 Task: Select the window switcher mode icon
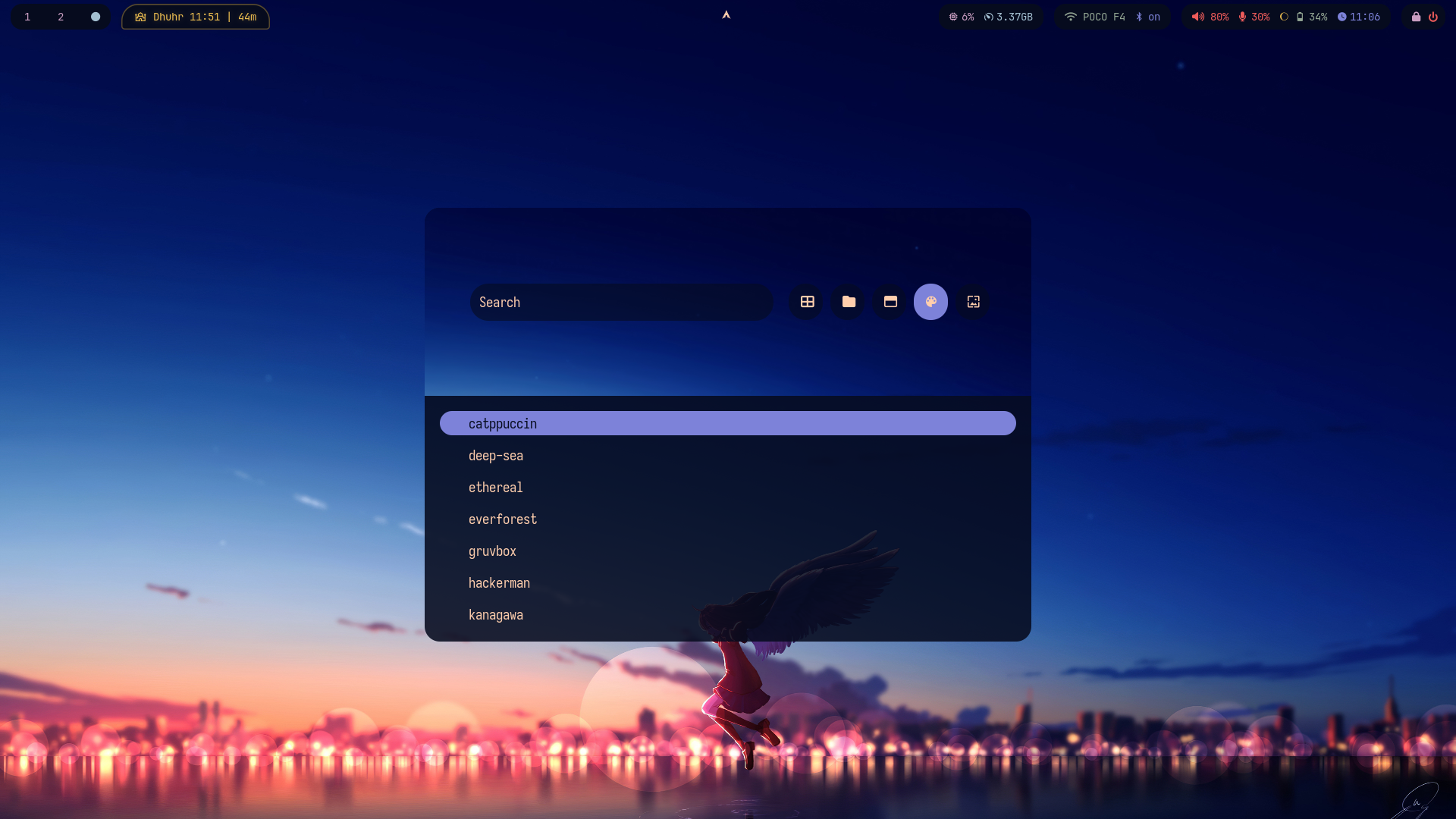click(x=890, y=302)
